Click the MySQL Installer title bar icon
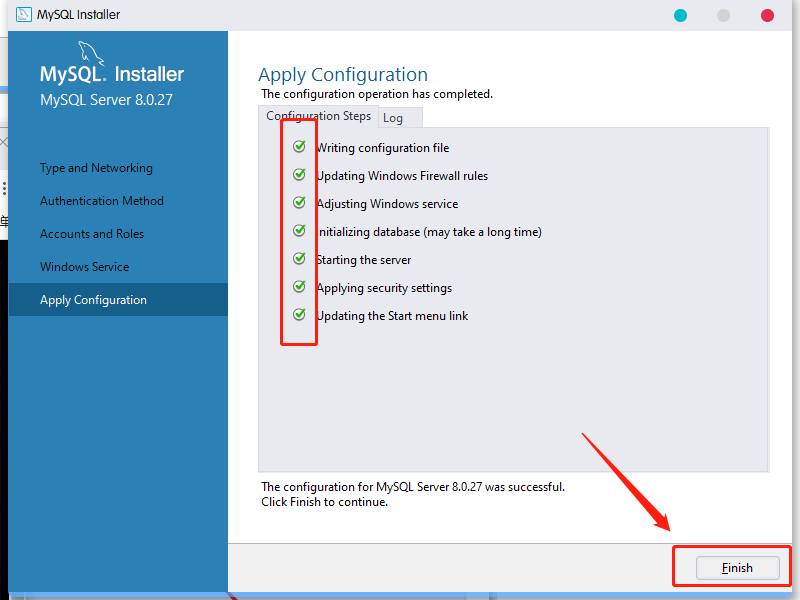 (23, 14)
